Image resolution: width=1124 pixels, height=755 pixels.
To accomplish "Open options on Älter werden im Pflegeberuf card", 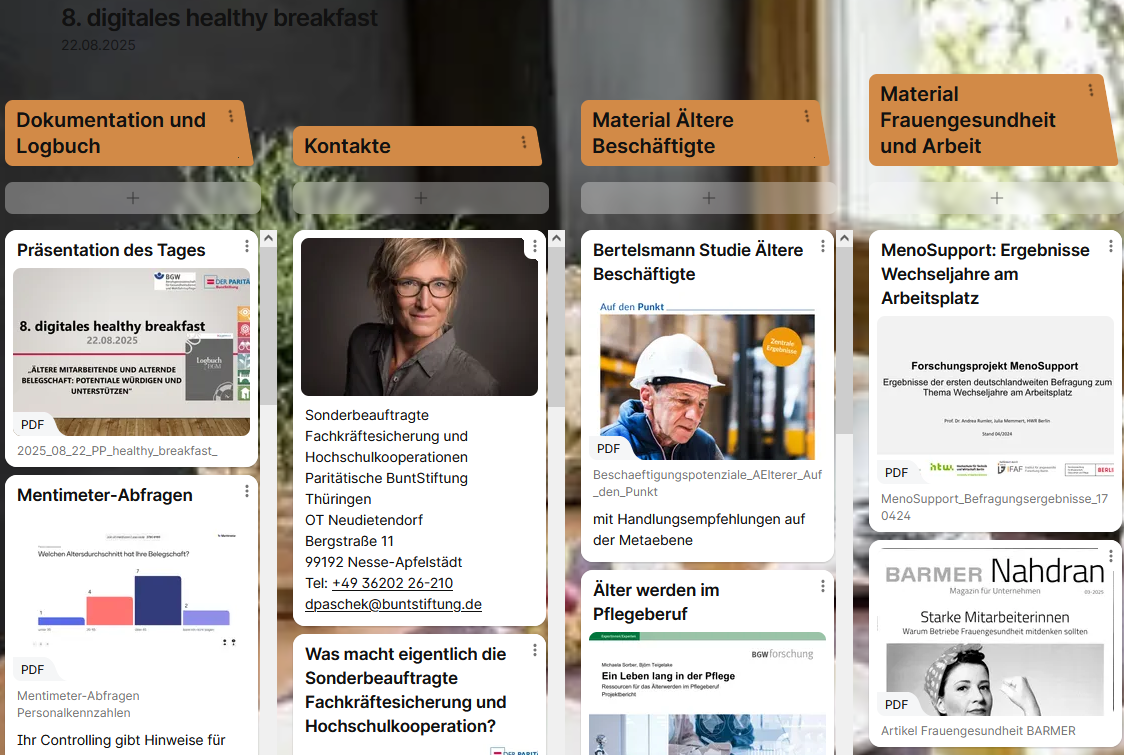I will pos(823,586).
